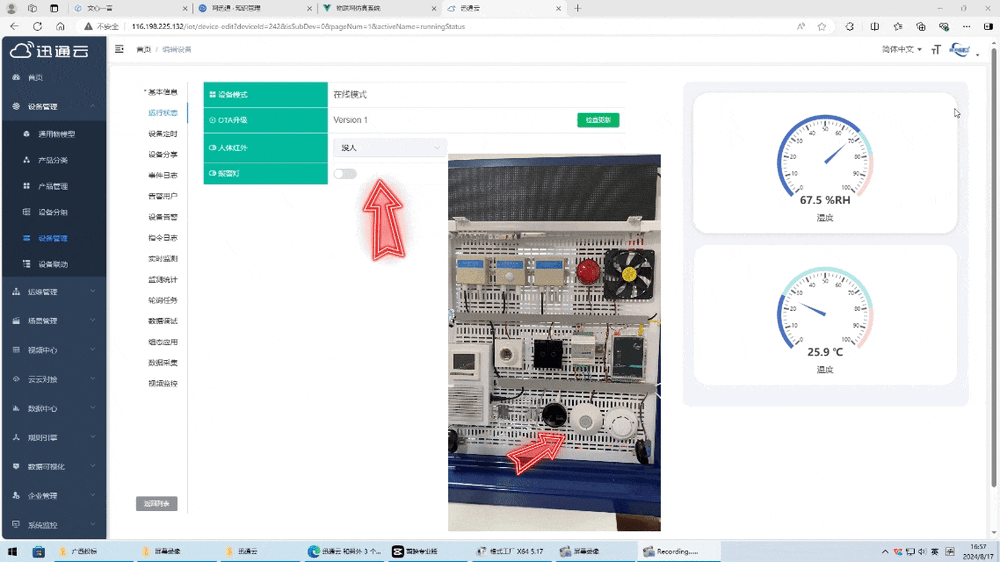Open the Windows Start menu
The width and height of the screenshot is (1000, 562).
coord(13,551)
